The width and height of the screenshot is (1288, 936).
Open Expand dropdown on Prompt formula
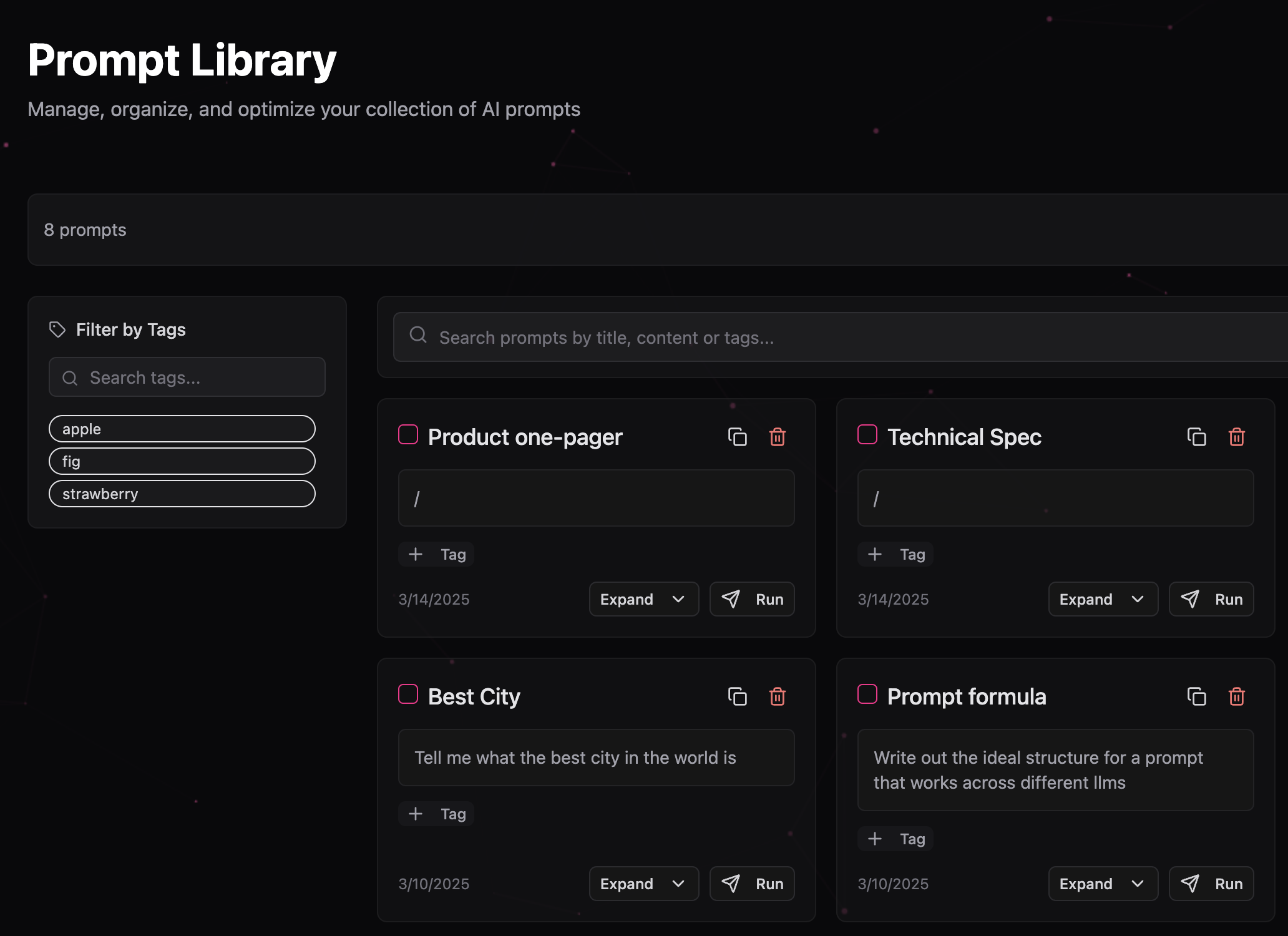coord(1103,884)
